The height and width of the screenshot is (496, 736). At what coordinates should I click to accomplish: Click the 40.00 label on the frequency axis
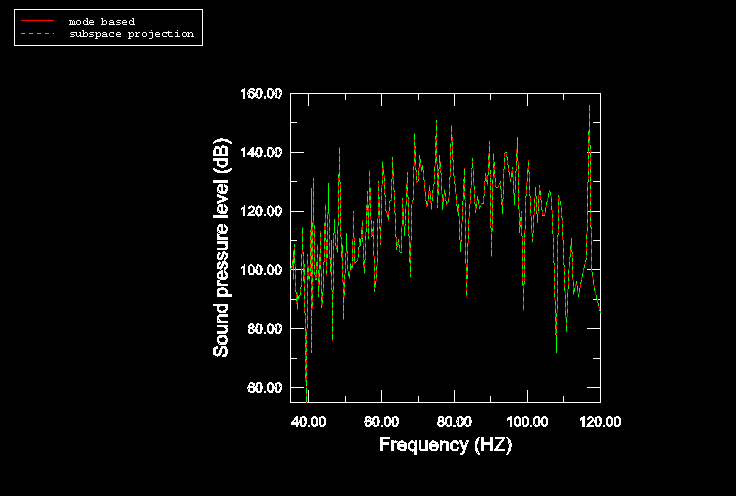[x=308, y=421]
